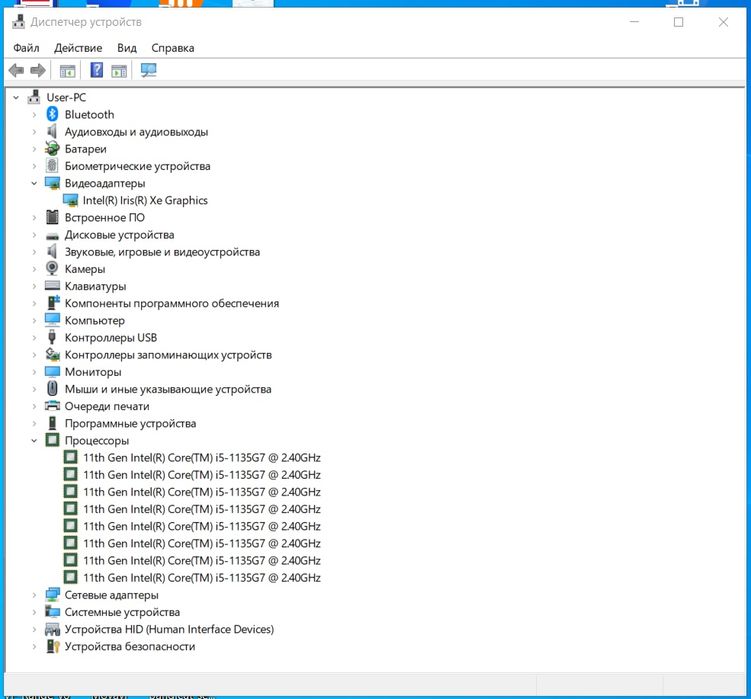Viewport: 751px width, 699px height.
Task: Select the Аудиовходы и аудиовыходы label
Action: click(x=137, y=132)
